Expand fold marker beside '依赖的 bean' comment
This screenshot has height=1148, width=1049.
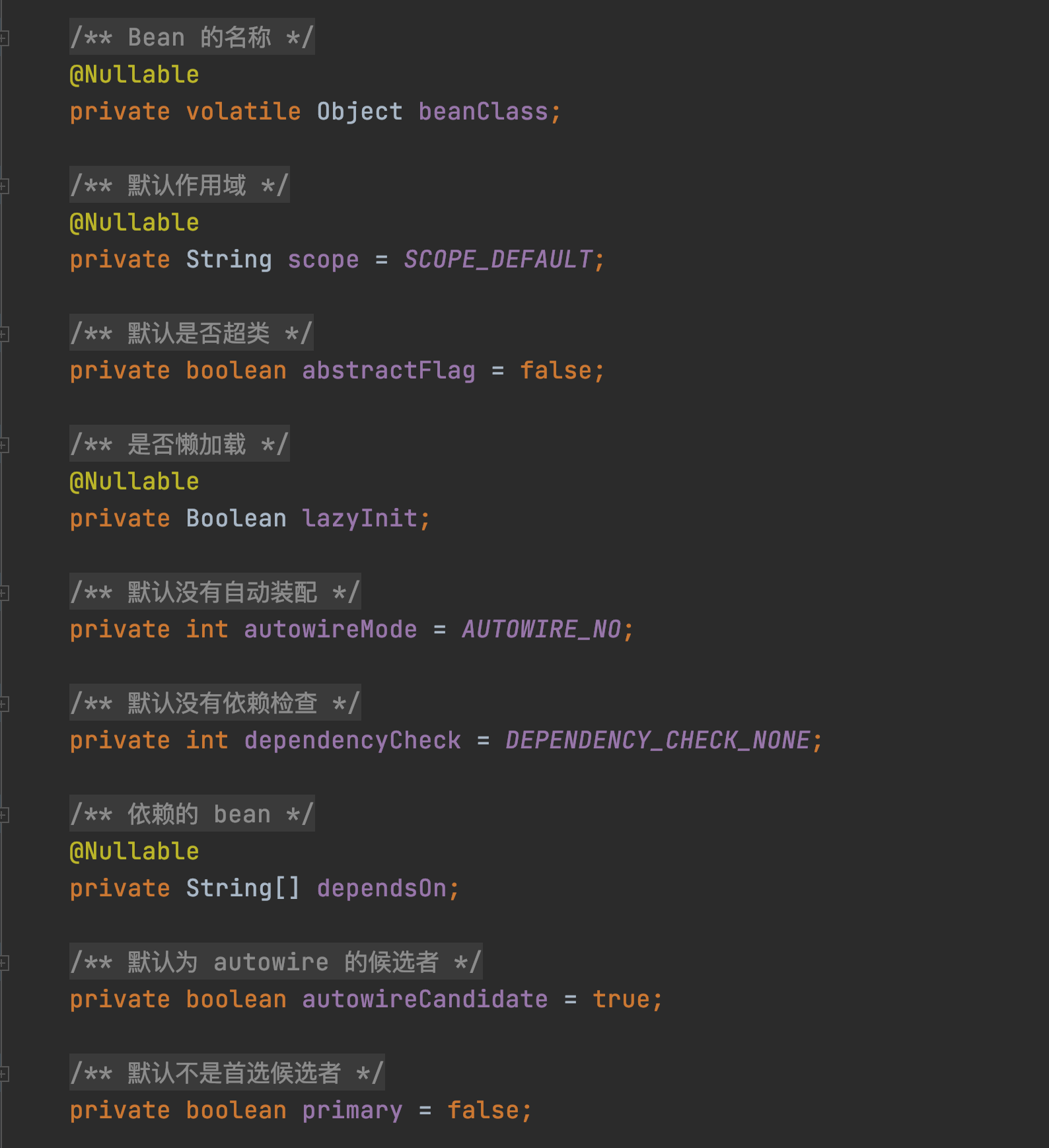(3, 815)
